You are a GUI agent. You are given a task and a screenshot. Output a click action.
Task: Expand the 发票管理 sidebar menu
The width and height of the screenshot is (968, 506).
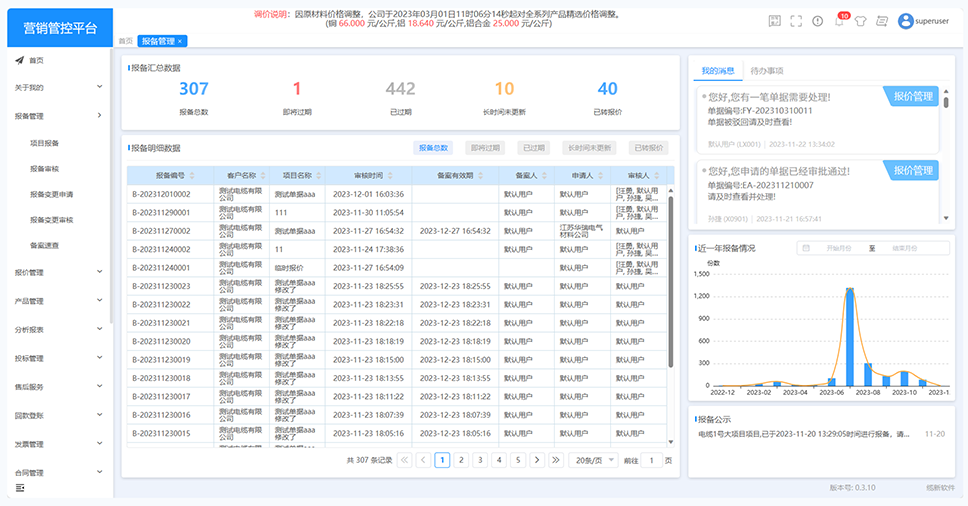[59, 444]
